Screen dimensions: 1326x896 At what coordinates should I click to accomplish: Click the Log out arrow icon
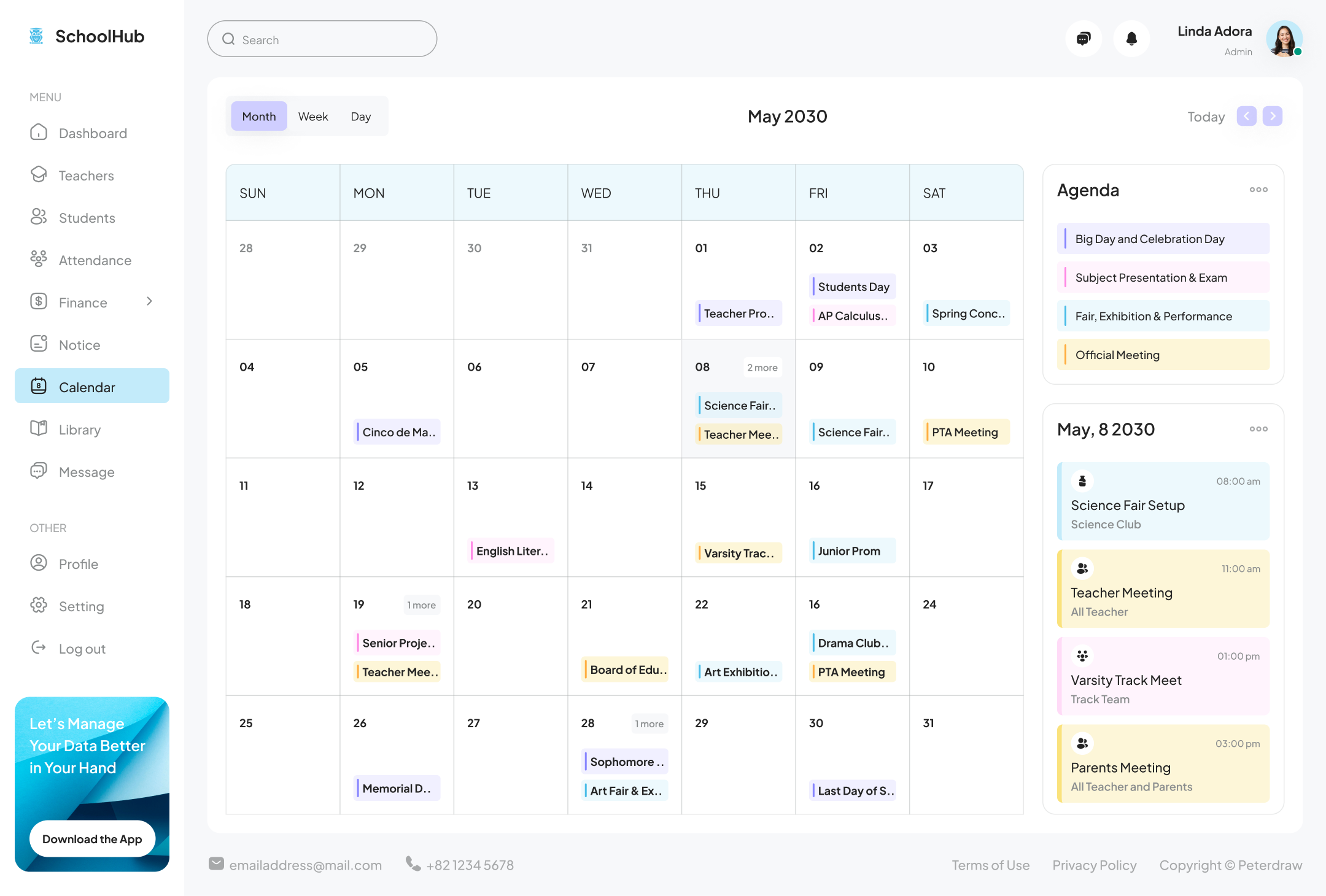click(x=39, y=648)
